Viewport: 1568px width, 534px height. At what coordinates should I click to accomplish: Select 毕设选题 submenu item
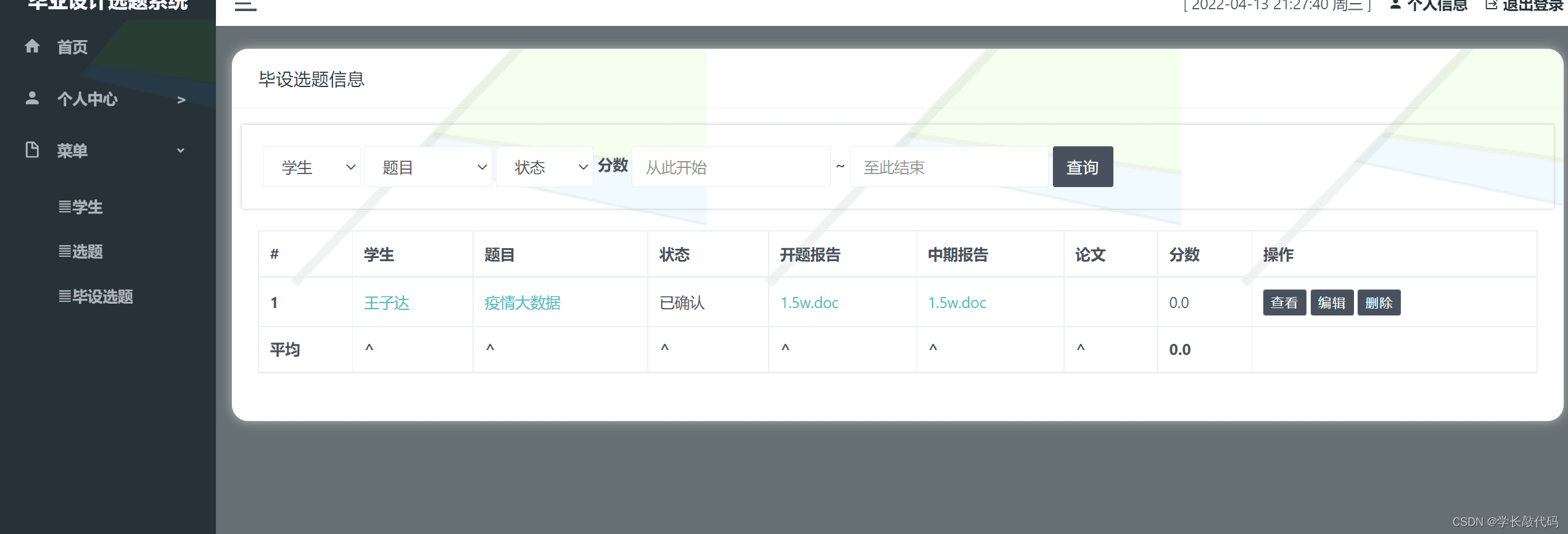pos(96,296)
